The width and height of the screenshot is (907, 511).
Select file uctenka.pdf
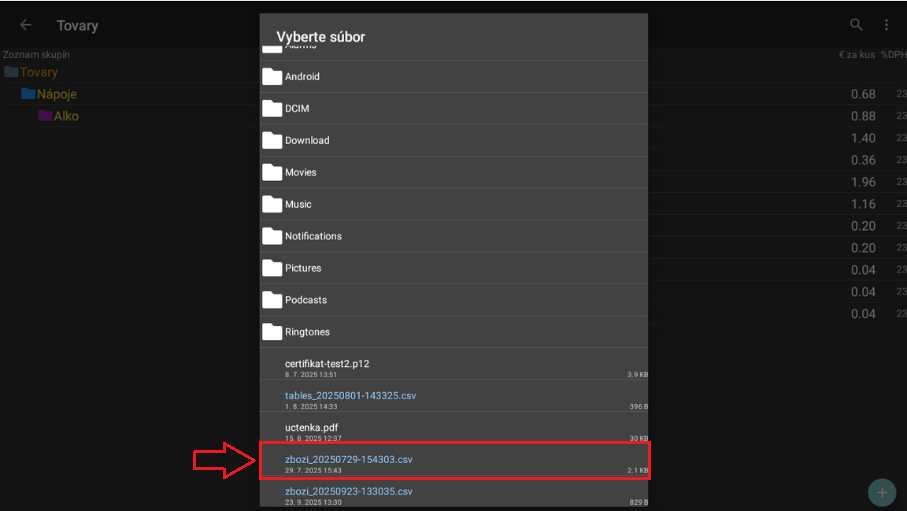pos(311,429)
